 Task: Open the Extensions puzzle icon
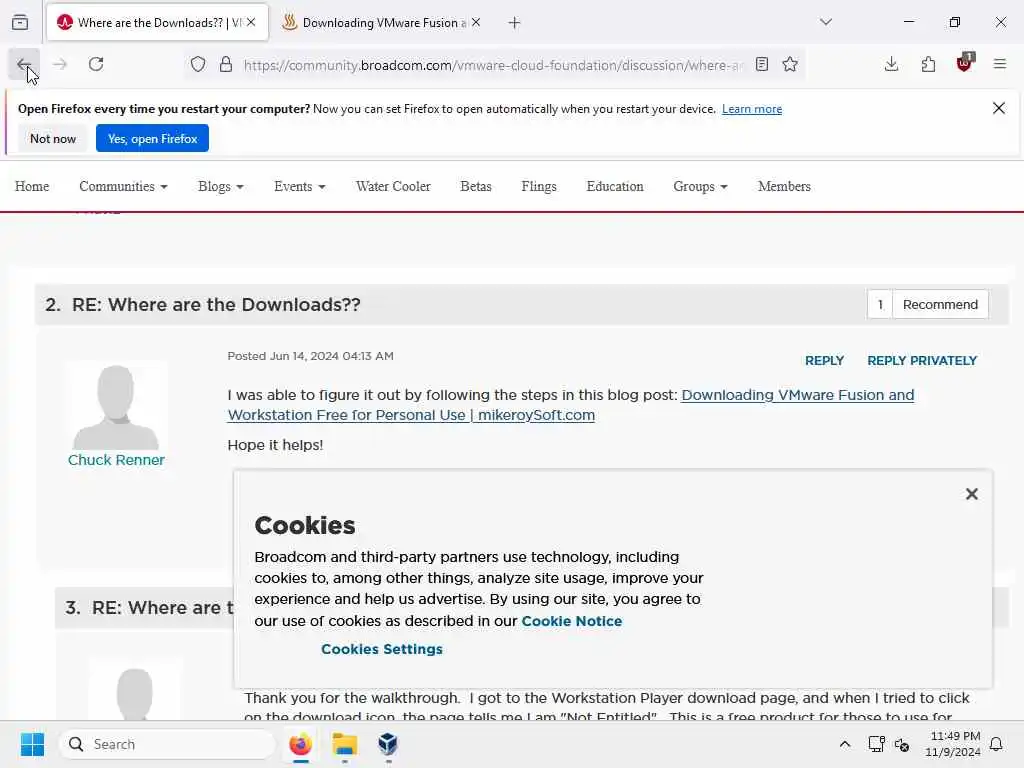pyautogui.click(x=928, y=64)
